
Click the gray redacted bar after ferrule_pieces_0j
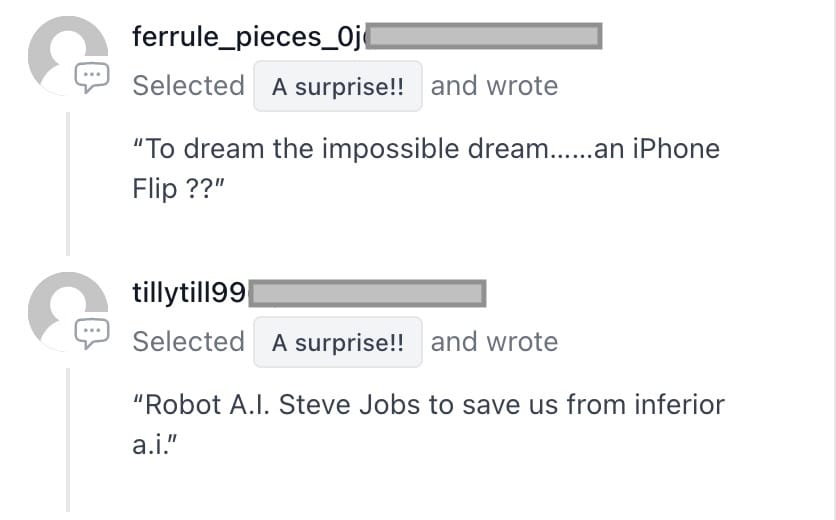[x=484, y=36]
